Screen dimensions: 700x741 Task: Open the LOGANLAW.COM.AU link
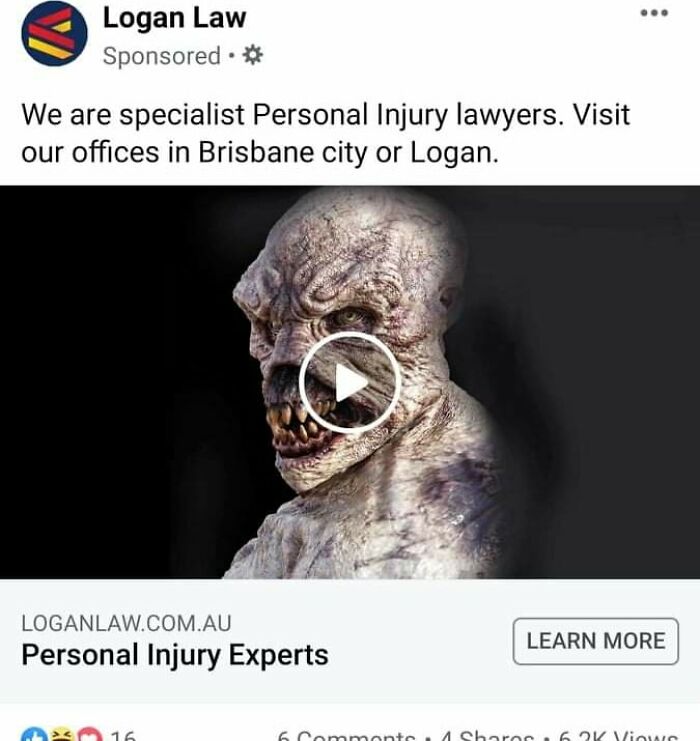(126, 623)
